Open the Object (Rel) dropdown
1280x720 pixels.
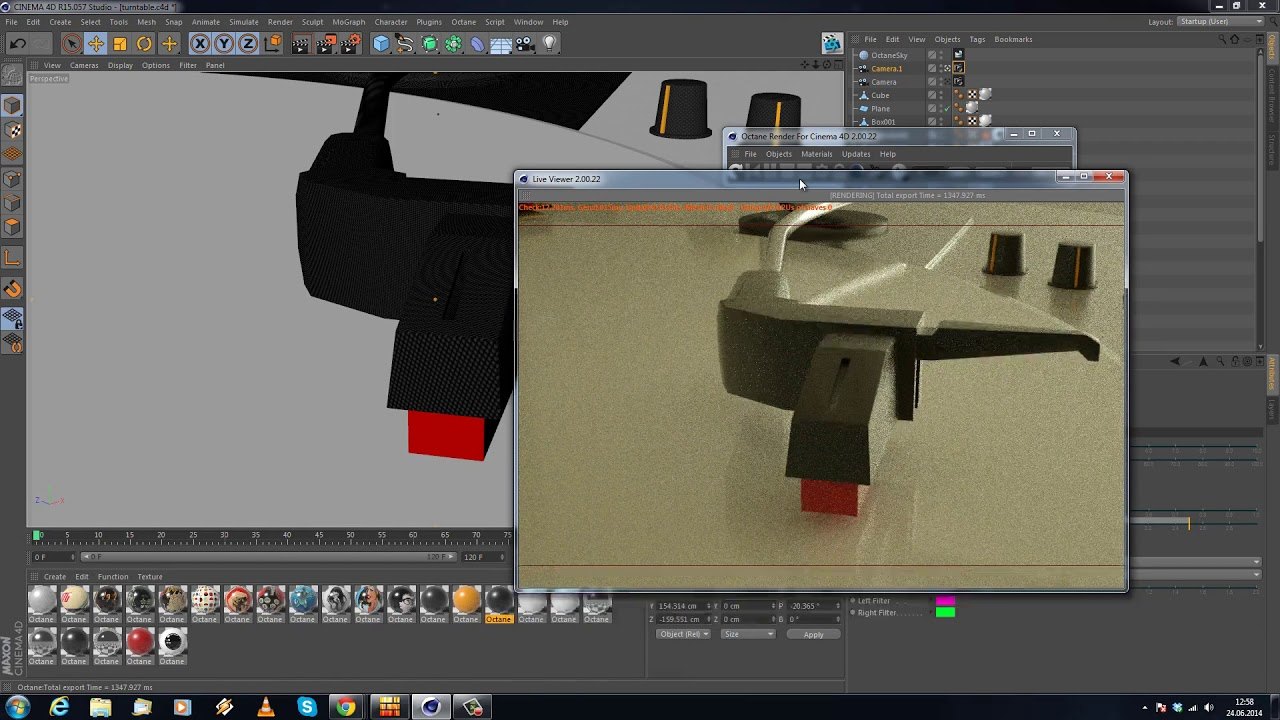[683, 634]
